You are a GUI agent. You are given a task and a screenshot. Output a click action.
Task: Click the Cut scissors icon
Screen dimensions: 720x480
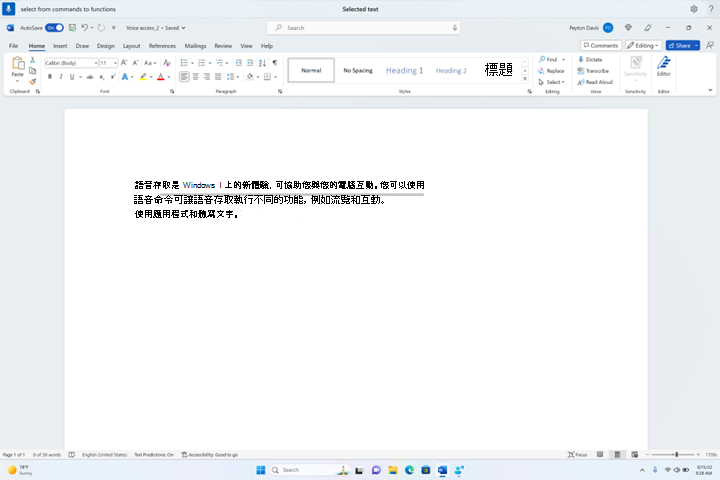click(x=33, y=60)
